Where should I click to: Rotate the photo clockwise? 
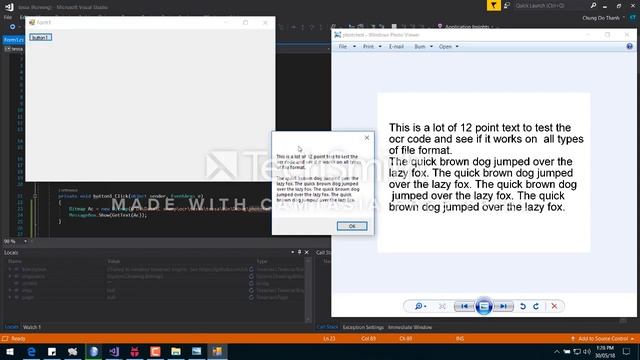tap(536, 306)
